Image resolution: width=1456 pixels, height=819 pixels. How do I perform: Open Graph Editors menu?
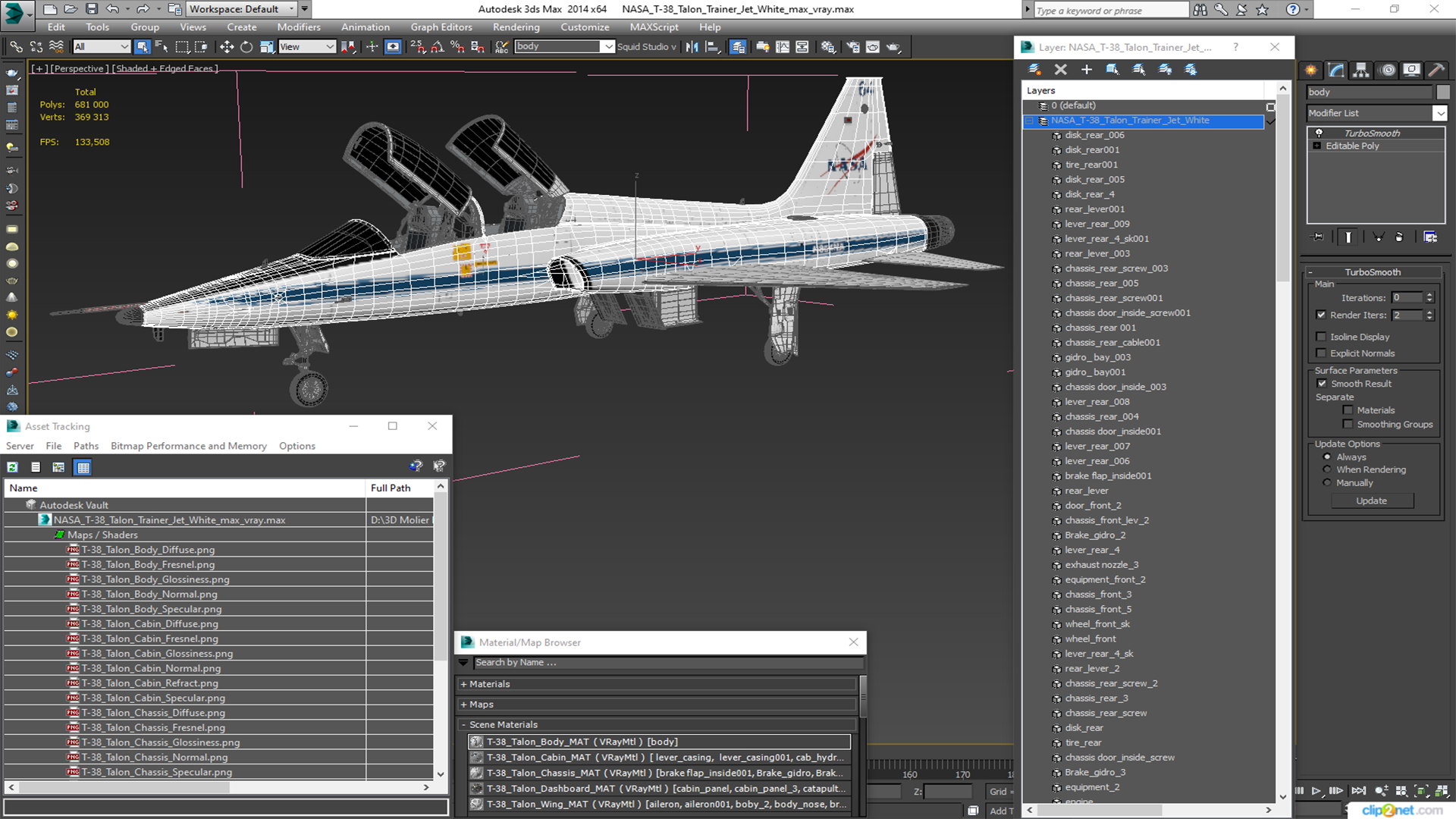(x=441, y=27)
